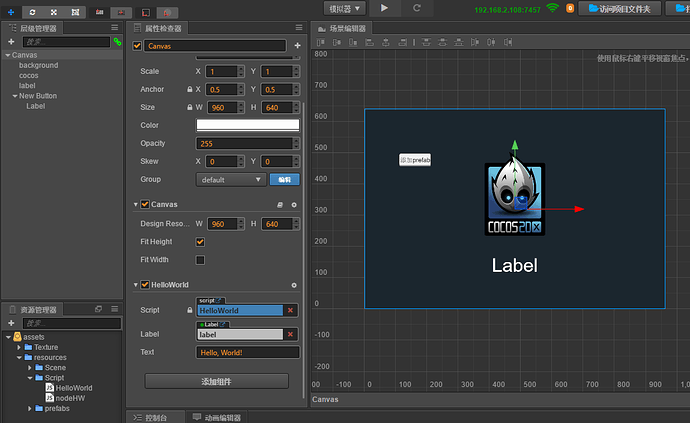Click align horizontal center icon

[386, 42]
